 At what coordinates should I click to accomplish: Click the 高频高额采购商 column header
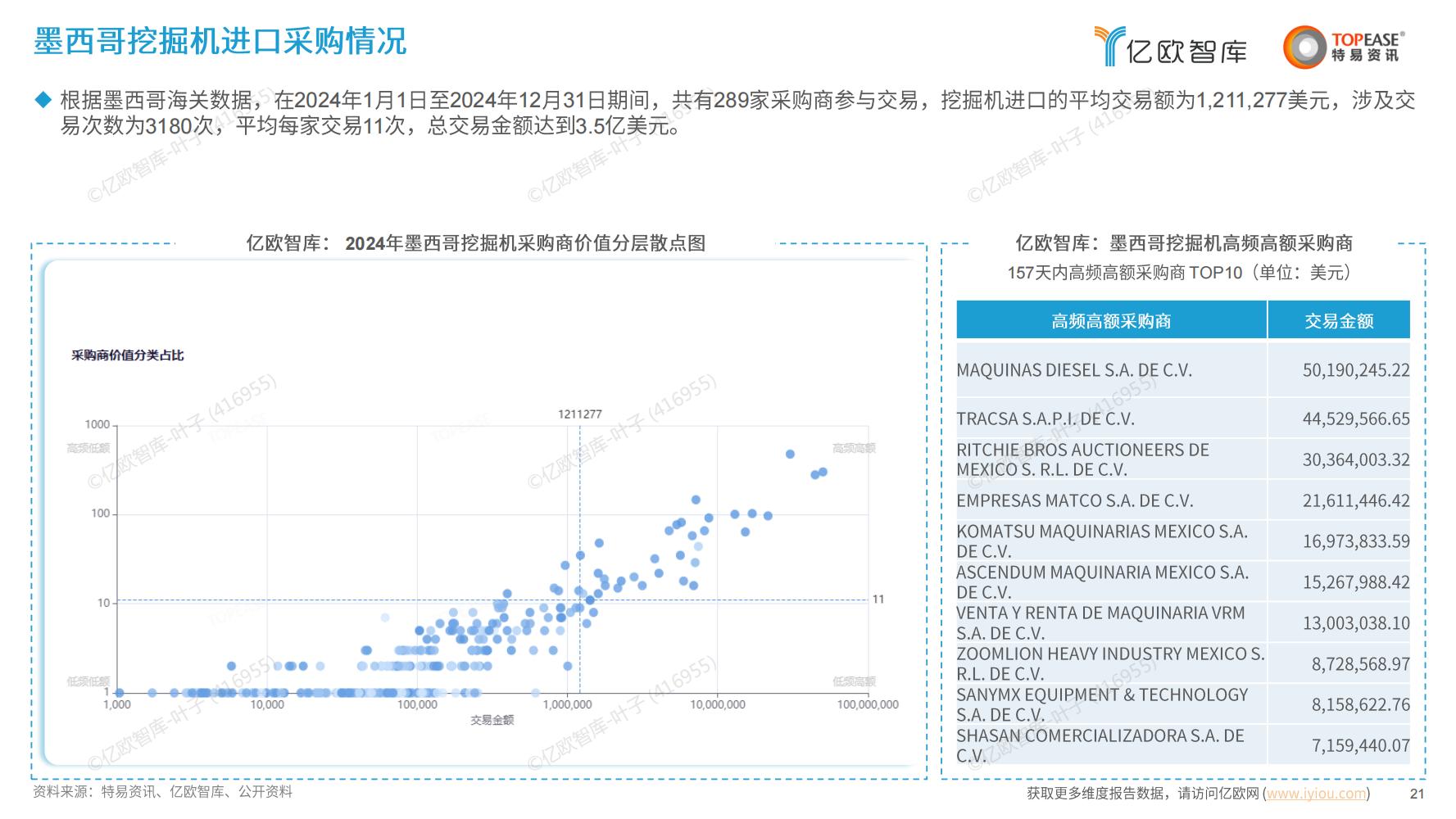tap(1111, 320)
